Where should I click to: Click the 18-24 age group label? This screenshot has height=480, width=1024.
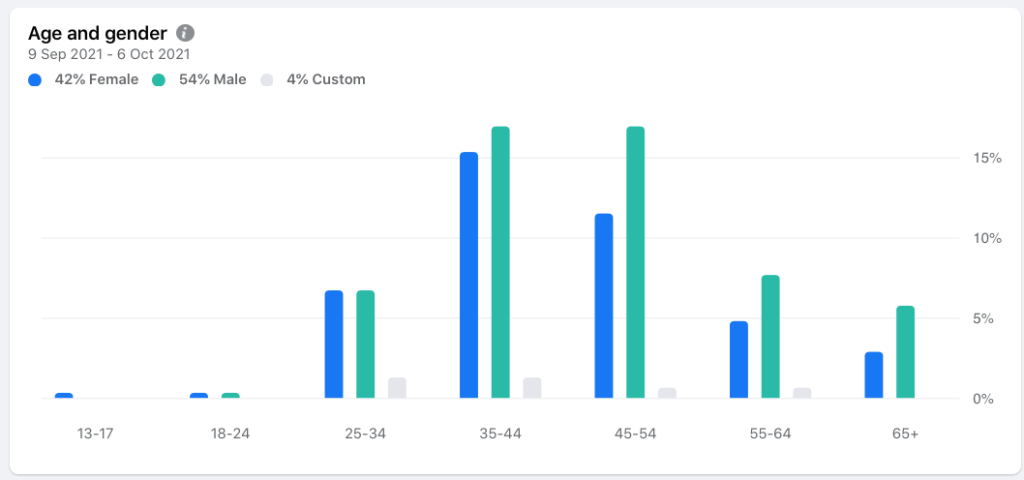point(230,434)
